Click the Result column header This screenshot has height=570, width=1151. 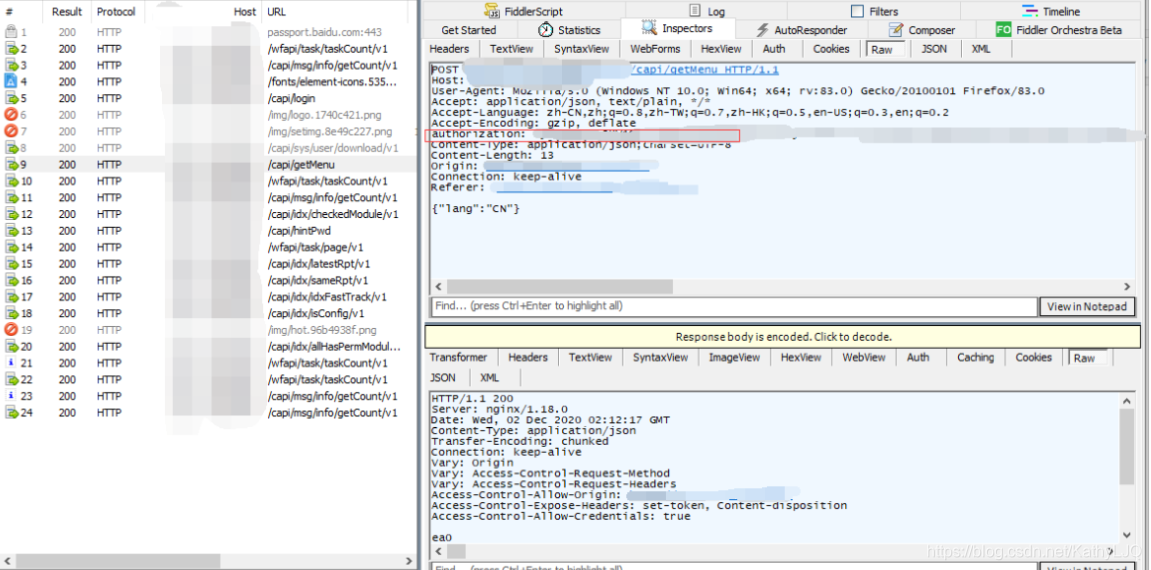pos(67,12)
